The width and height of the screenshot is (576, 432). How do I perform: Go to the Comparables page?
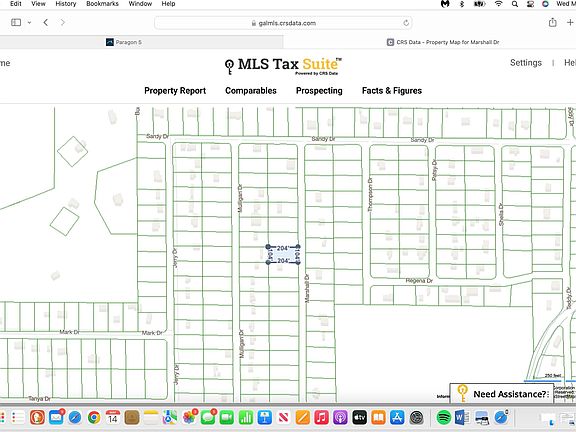251,91
